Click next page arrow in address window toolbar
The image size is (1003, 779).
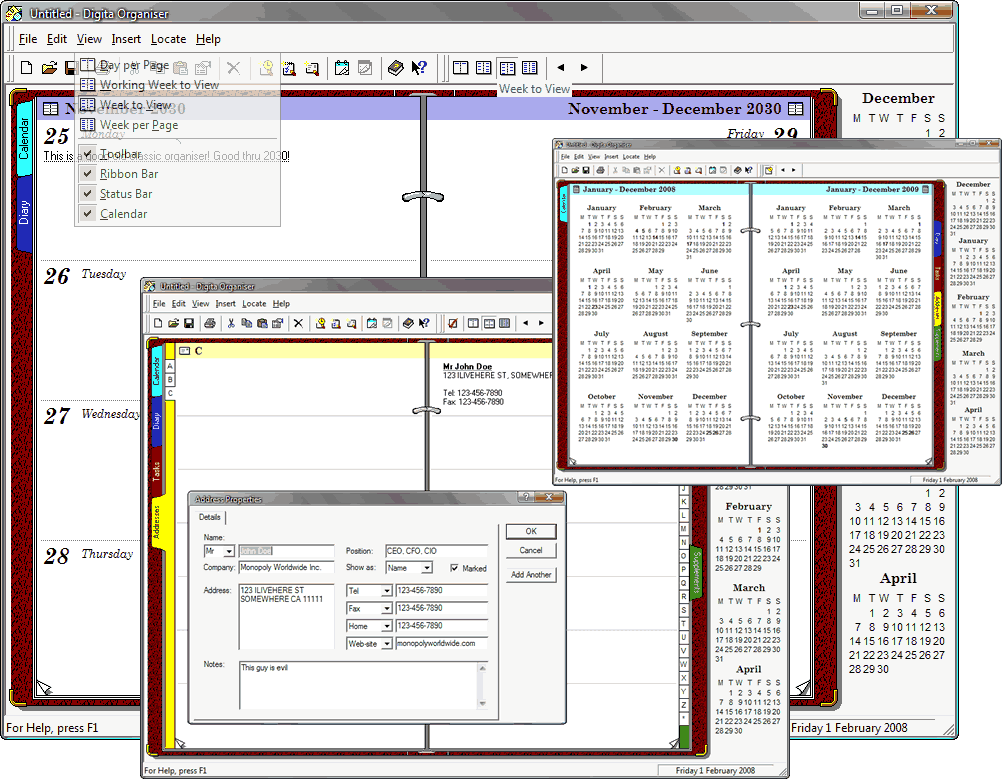click(541, 323)
